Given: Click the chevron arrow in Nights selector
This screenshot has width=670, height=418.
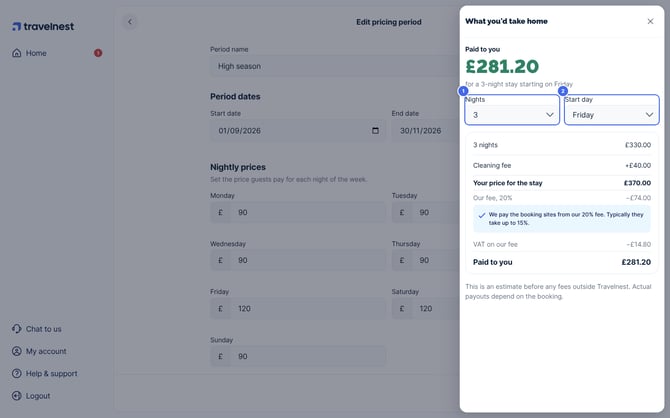Looking at the screenshot, I should tap(550, 115).
